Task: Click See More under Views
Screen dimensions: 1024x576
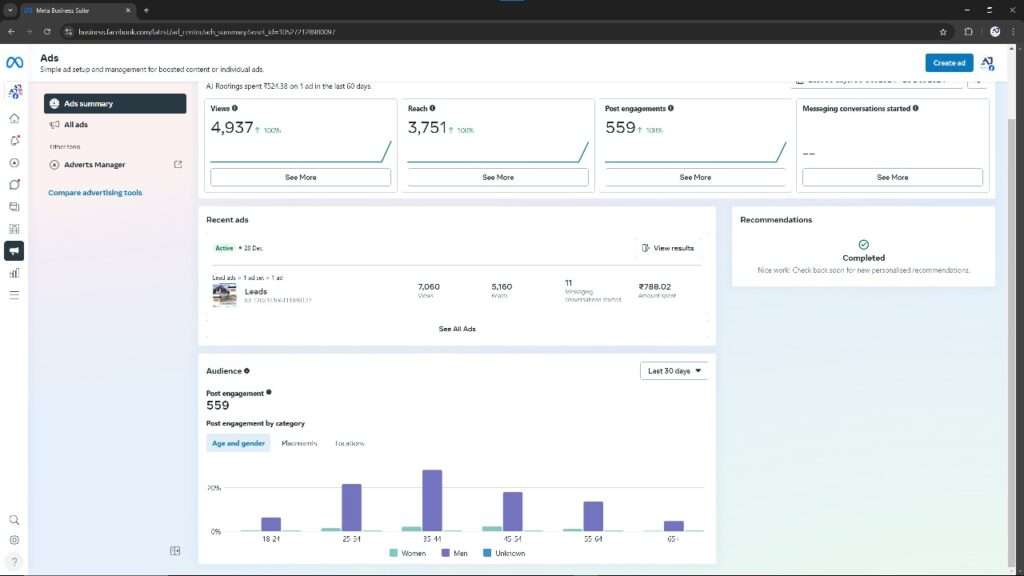Action: (x=300, y=177)
